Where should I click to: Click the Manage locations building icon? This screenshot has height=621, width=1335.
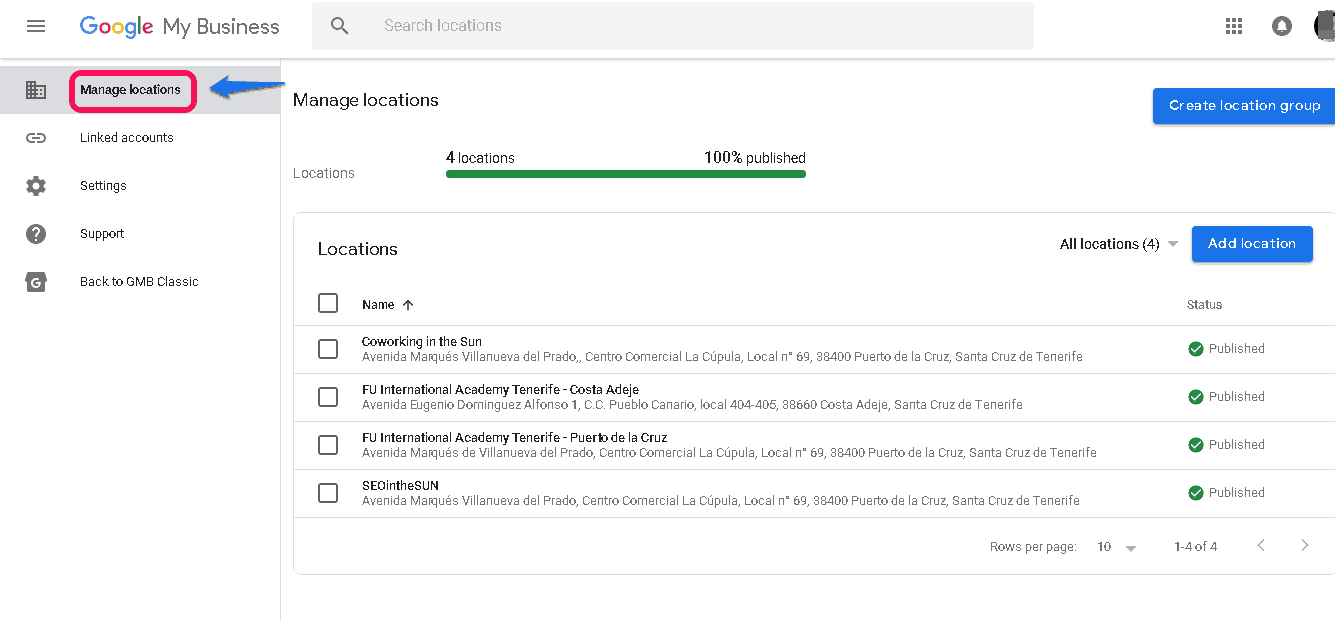[36, 90]
